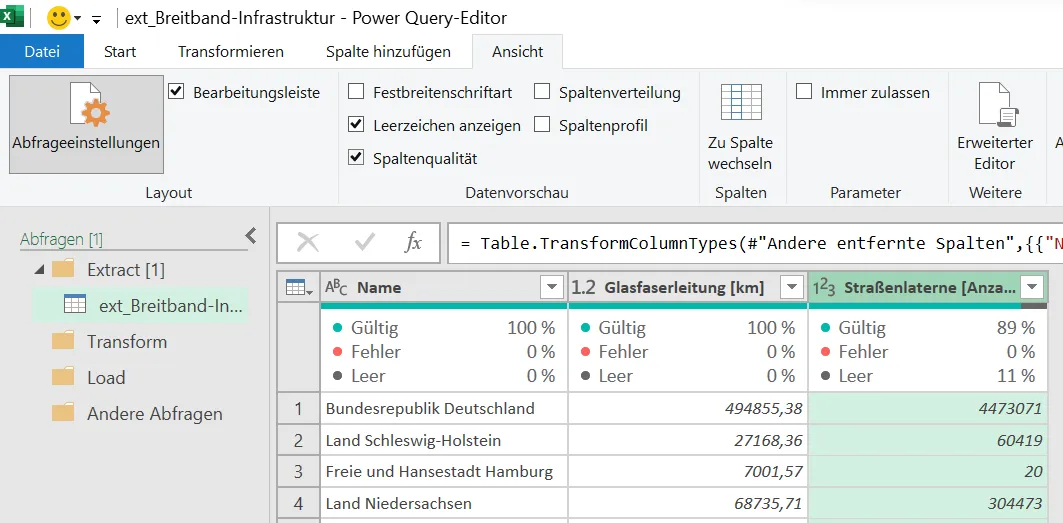This screenshot has width=1063, height=523.
Task: Open the table menu icon in grid corner
Action: point(299,288)
